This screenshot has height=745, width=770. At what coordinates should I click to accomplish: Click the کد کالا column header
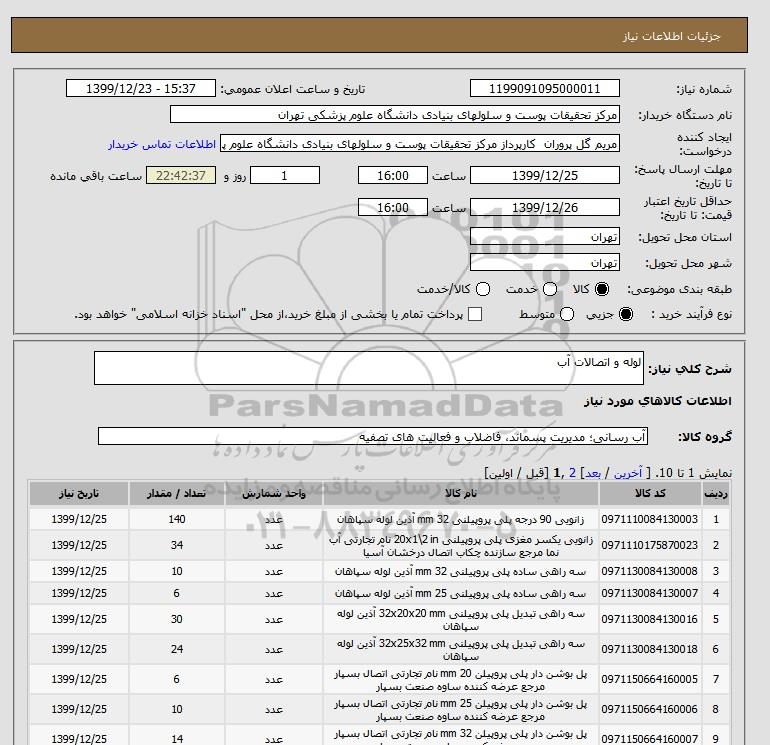point(650,494)
